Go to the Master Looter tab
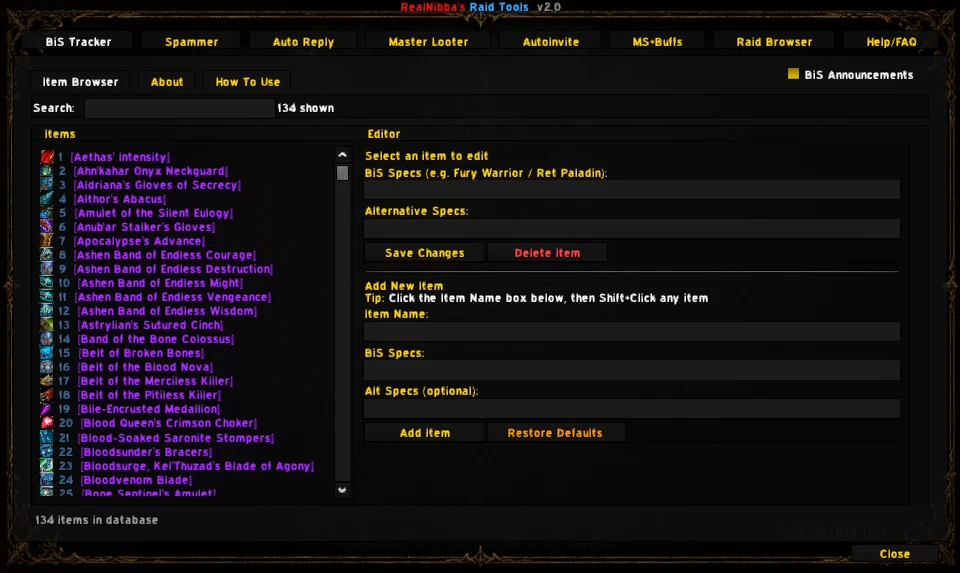This screenshot has height=573, width=960. pyautogui.click(x=428, y=42)
